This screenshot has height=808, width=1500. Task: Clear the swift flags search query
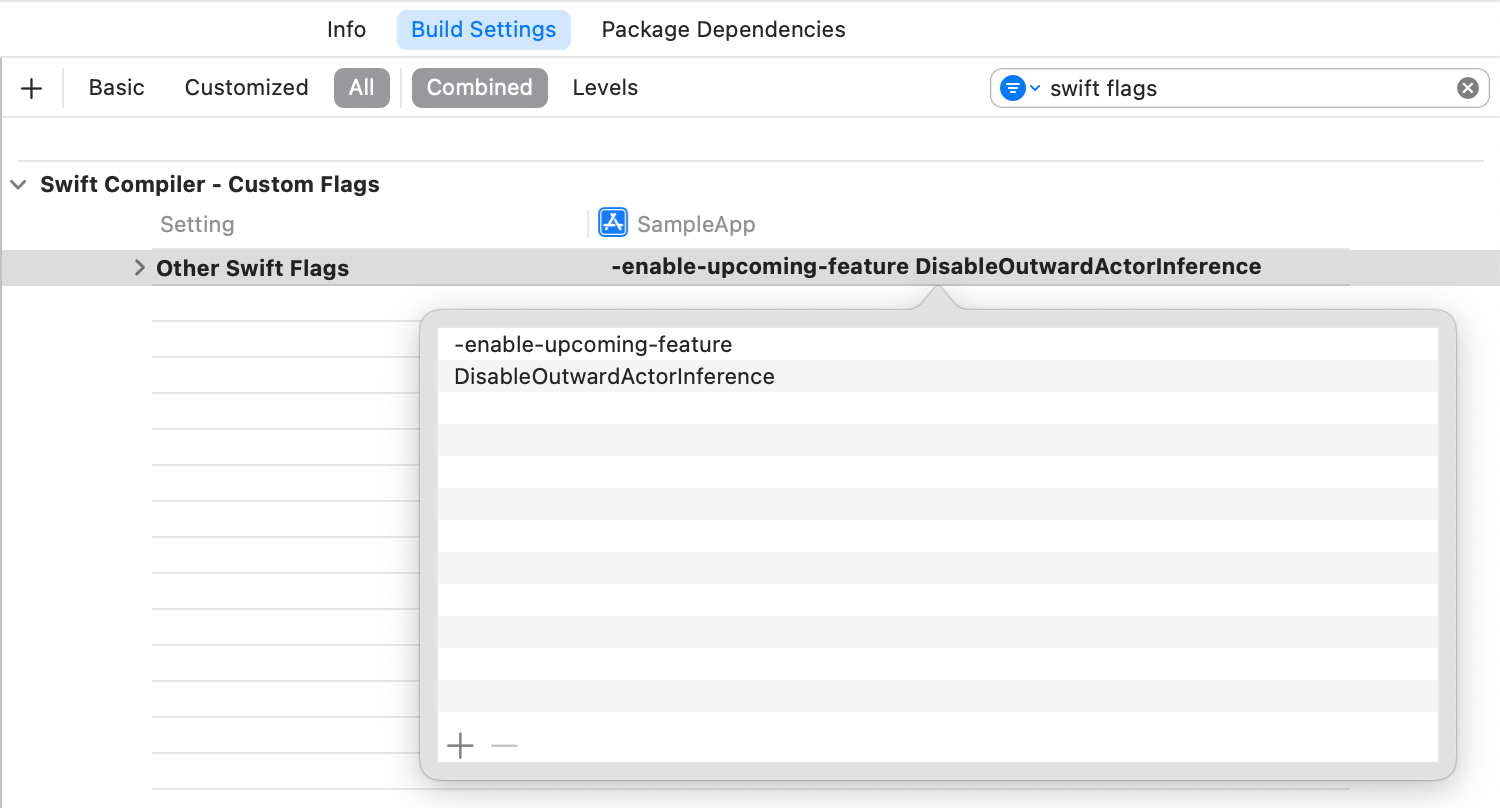[1467, 87]
